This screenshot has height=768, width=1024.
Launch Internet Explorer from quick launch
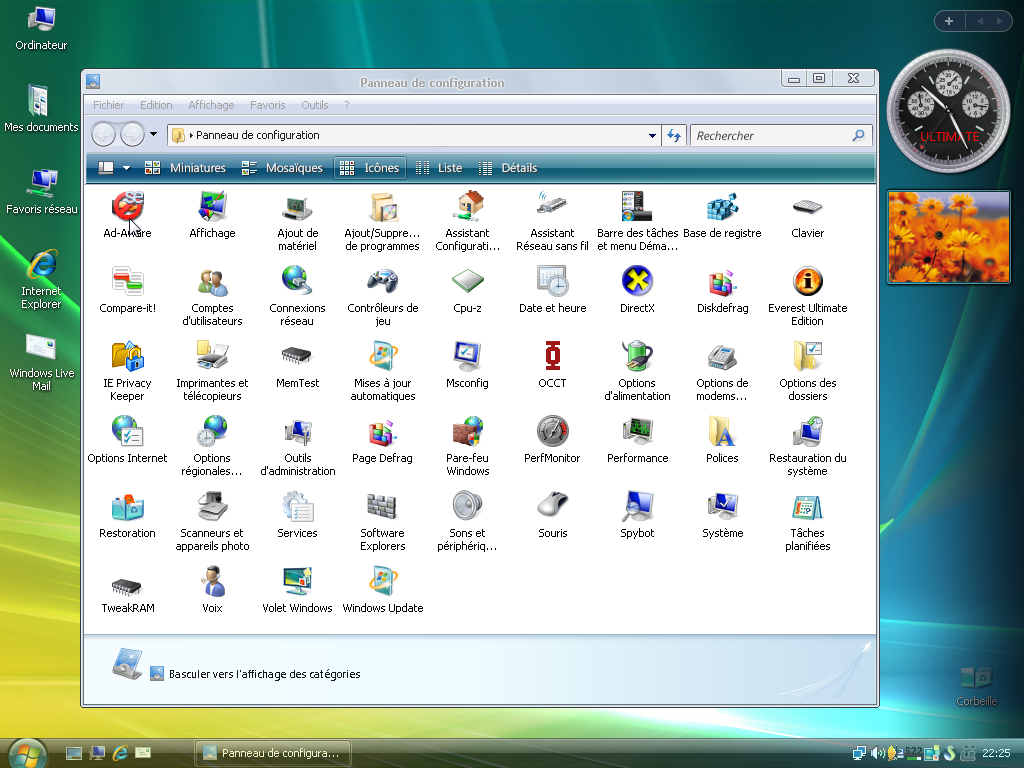point(120,753)
